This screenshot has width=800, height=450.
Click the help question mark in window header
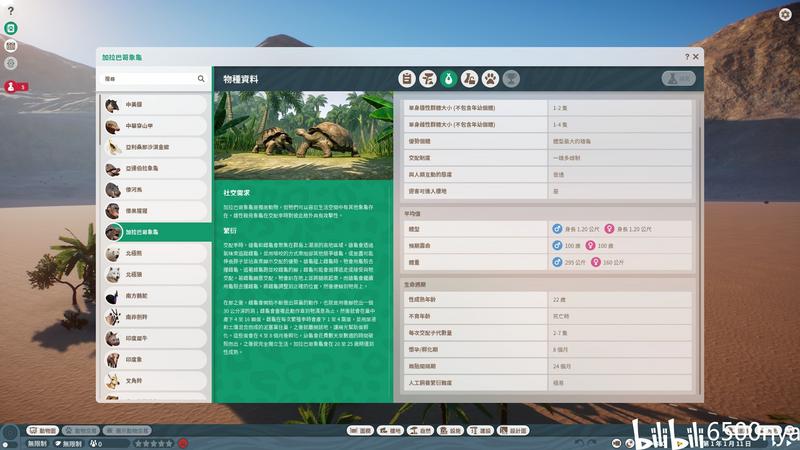click(x=687, y=57)
